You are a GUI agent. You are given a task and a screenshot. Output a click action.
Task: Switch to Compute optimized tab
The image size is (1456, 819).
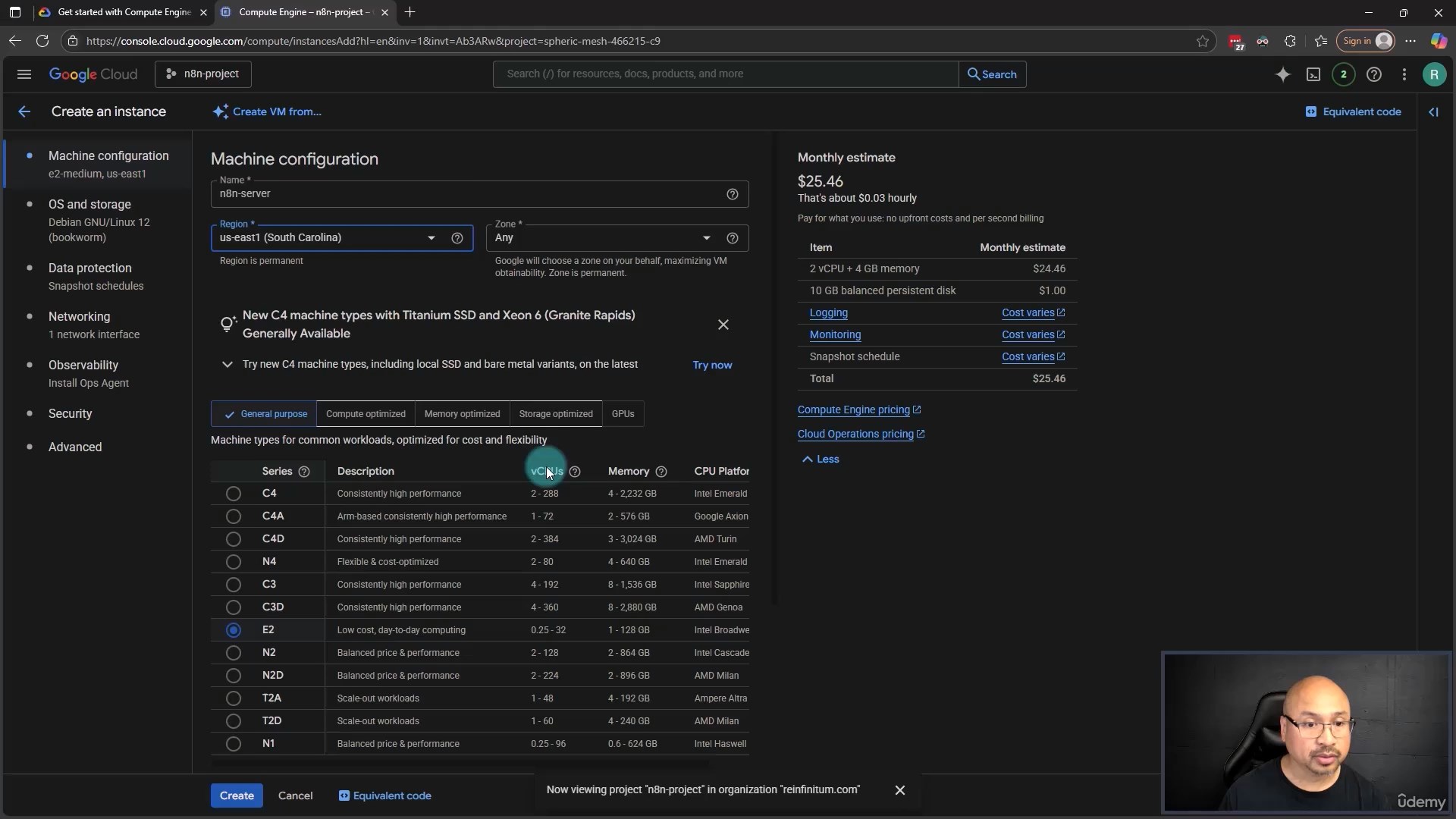(x=366, y=414)
